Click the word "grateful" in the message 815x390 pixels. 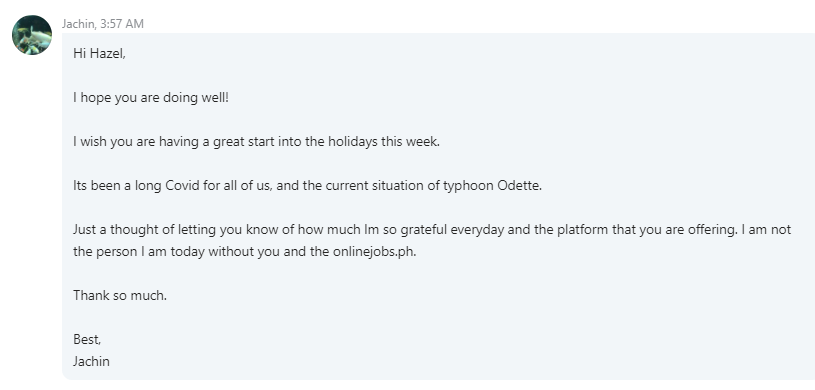pos(425,230)
